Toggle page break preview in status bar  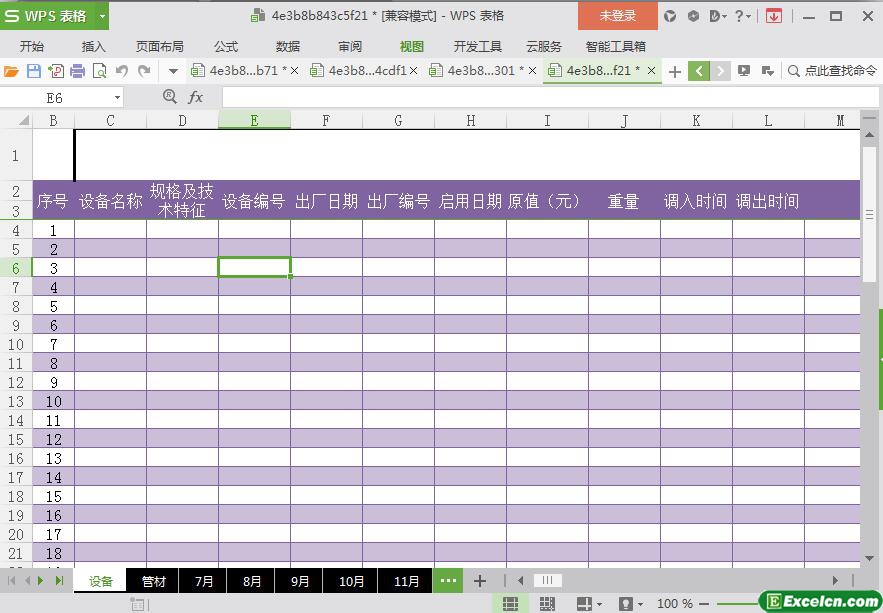(547, 604)
